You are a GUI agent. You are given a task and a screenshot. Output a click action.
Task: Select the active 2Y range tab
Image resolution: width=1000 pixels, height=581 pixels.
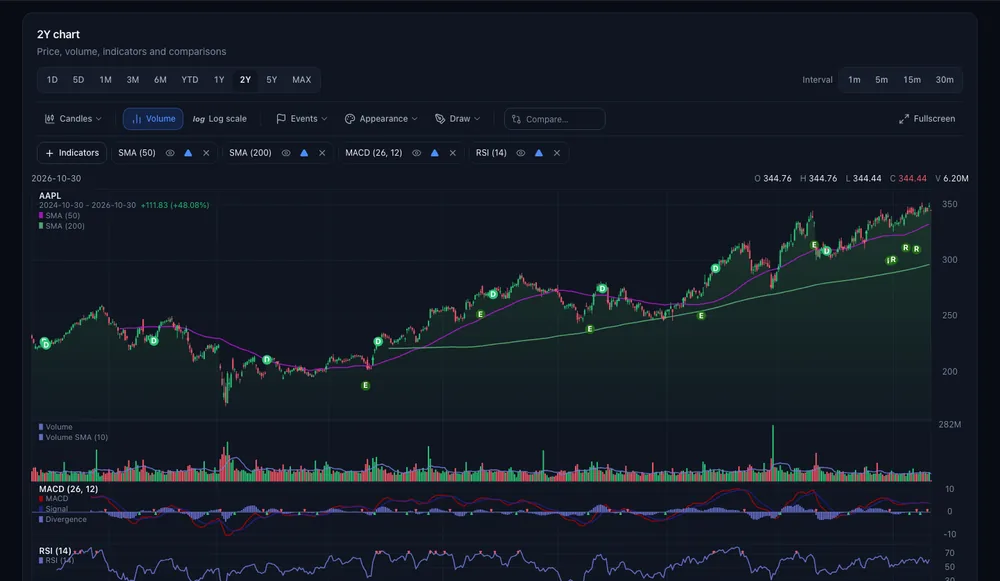(246, 80)
